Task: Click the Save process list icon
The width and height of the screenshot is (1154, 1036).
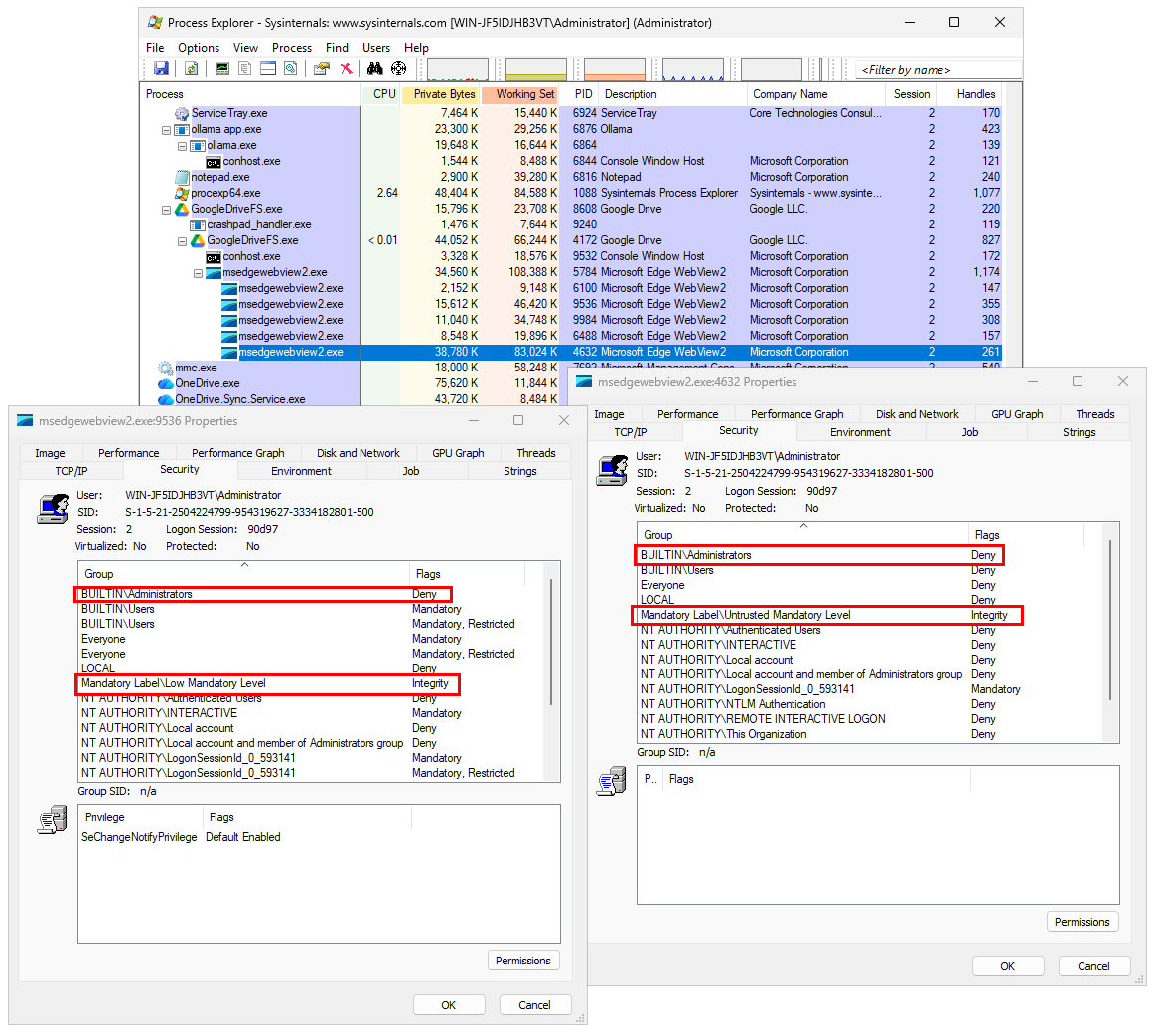Action: 162,69
